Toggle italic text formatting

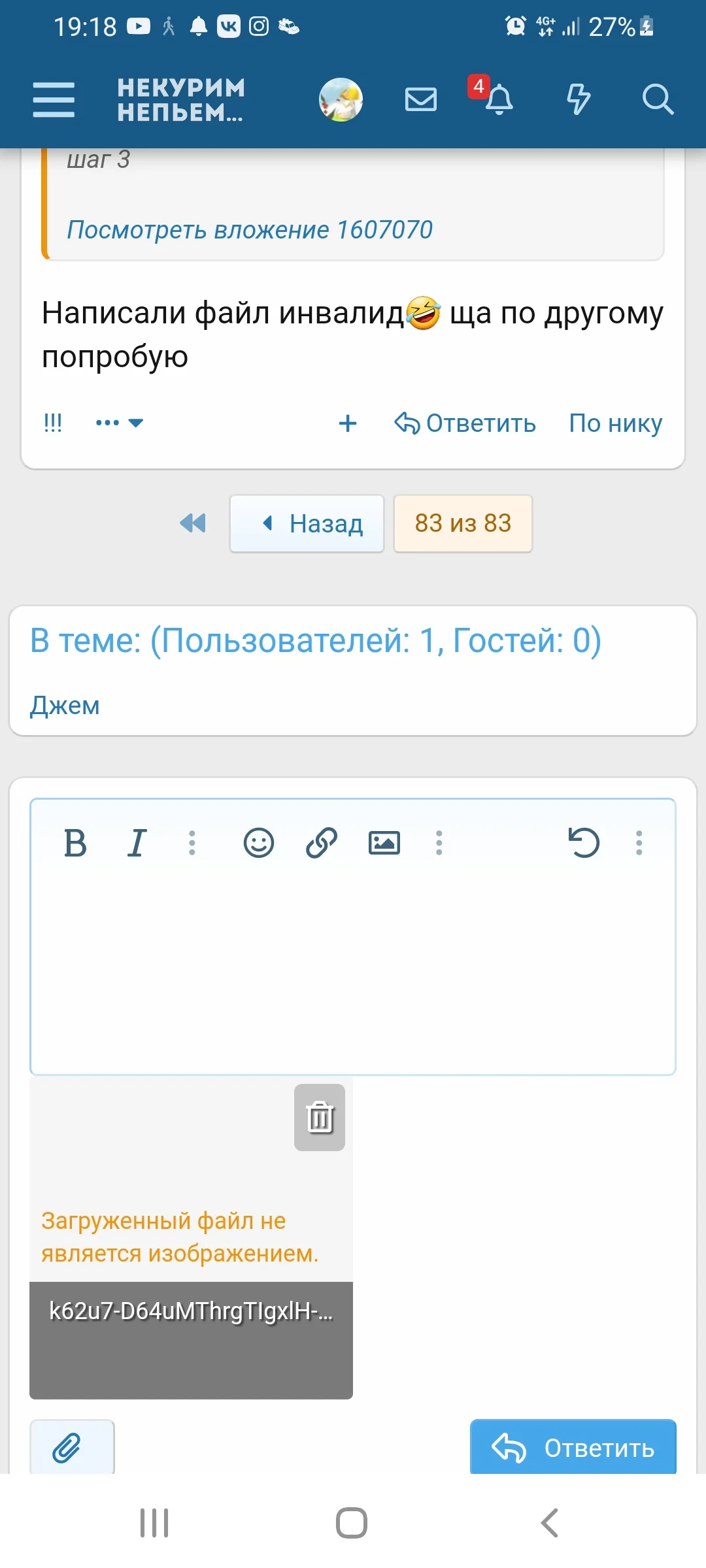pyautogui.click(x=137, y=843)
